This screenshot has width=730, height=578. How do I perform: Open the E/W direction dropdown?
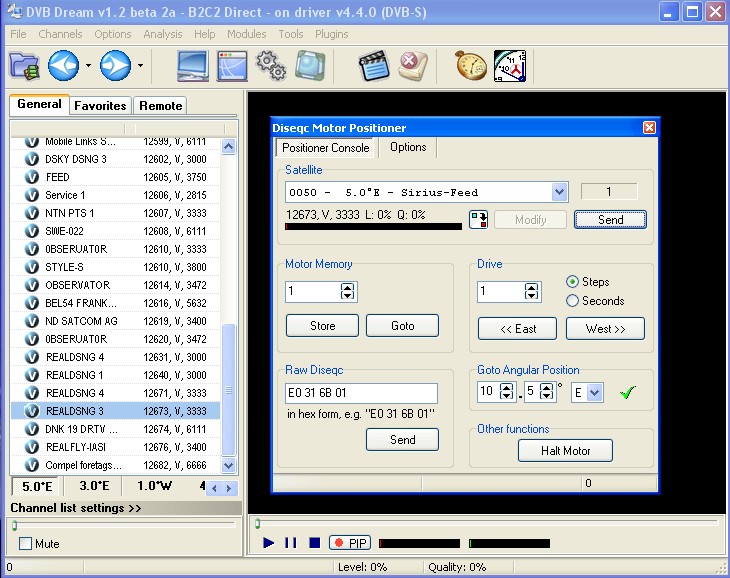pyautogui.click(x=595, y=393)
